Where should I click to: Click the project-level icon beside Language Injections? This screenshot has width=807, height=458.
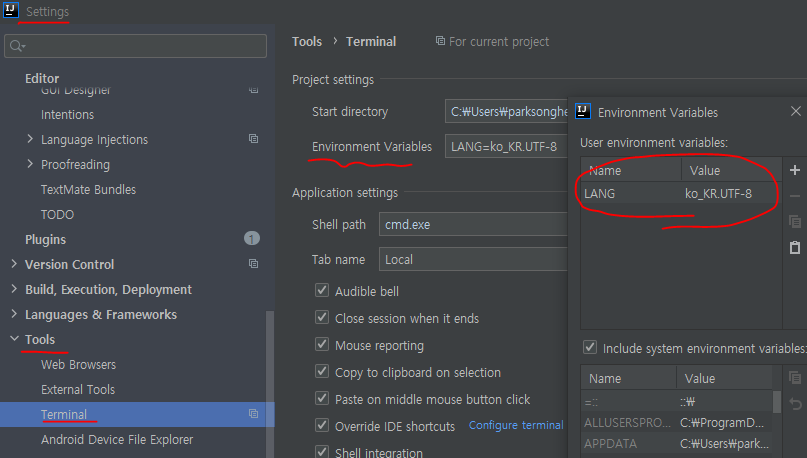coord(253,138)
